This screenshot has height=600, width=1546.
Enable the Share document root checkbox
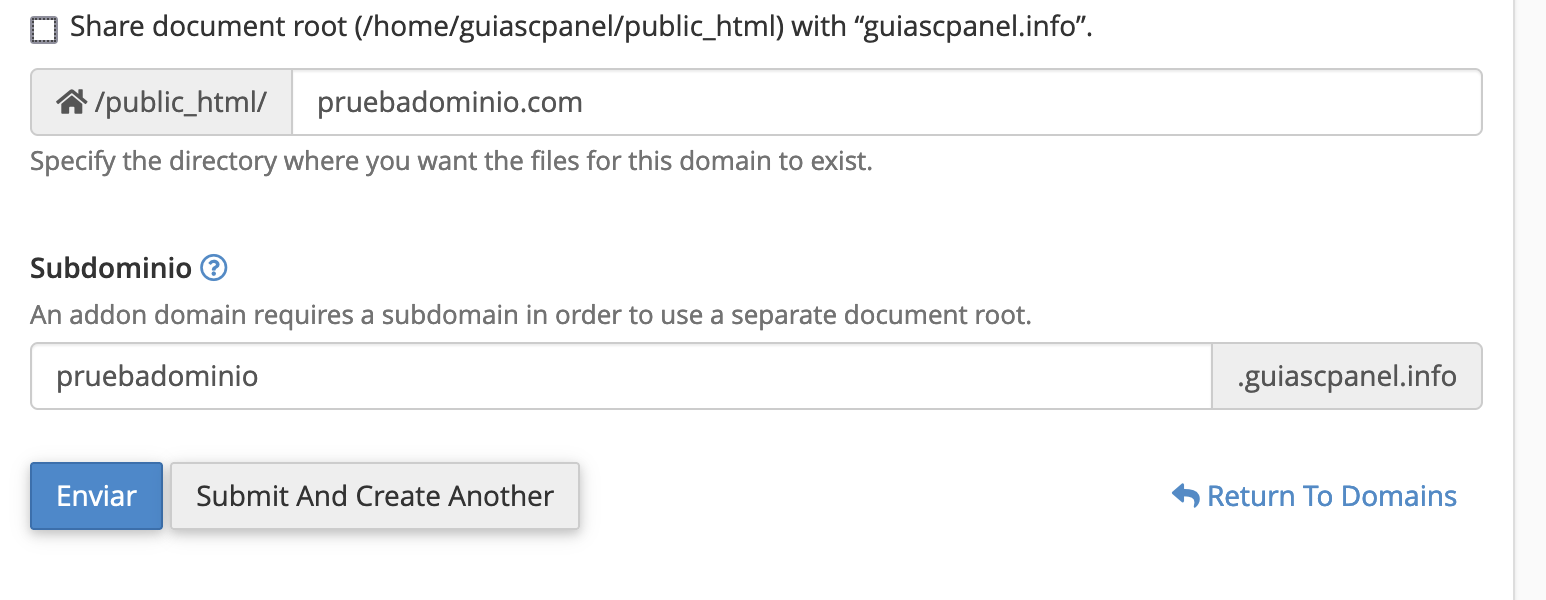point(44,30)
